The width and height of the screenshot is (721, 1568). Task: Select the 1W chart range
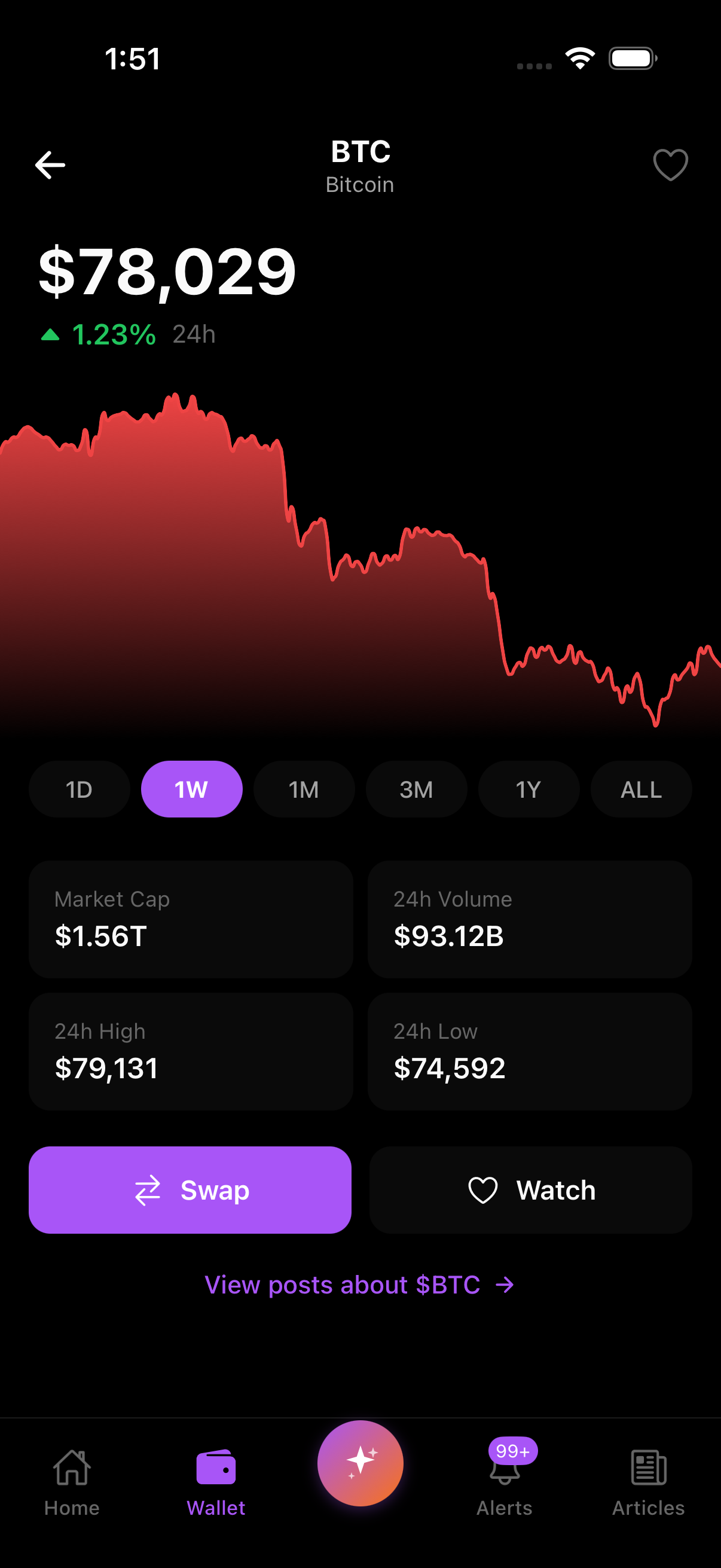click(x=192, y=789)
